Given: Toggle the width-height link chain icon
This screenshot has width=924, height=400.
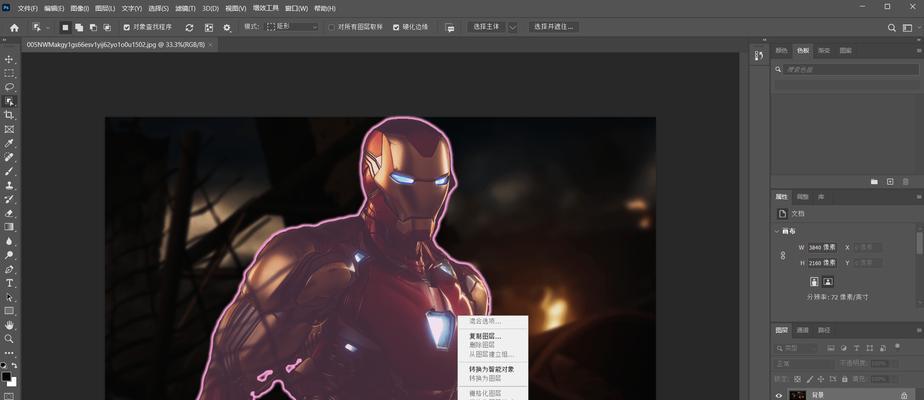Looking at the screenshot, I should (783, 255).
